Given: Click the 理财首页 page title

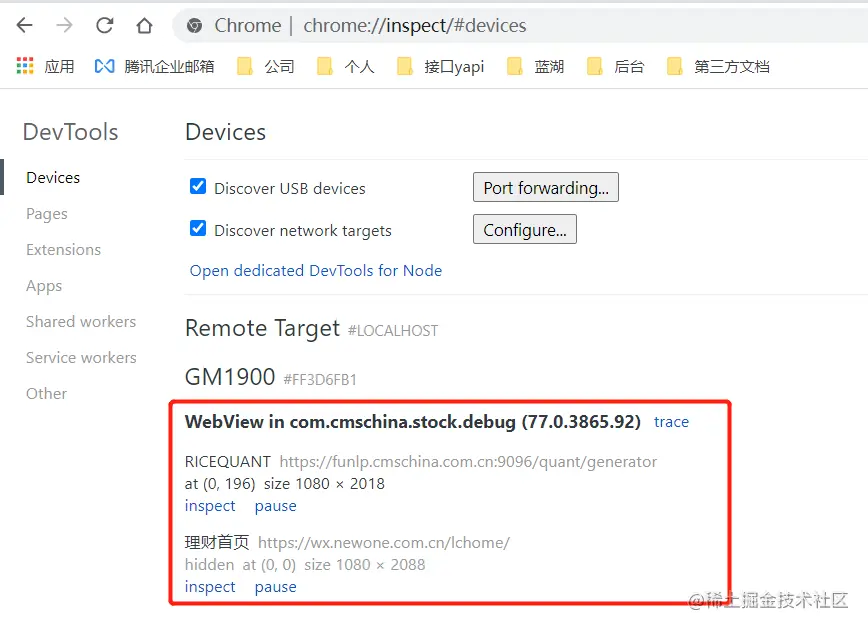Looking at the screenshot, I should [217, 543].
